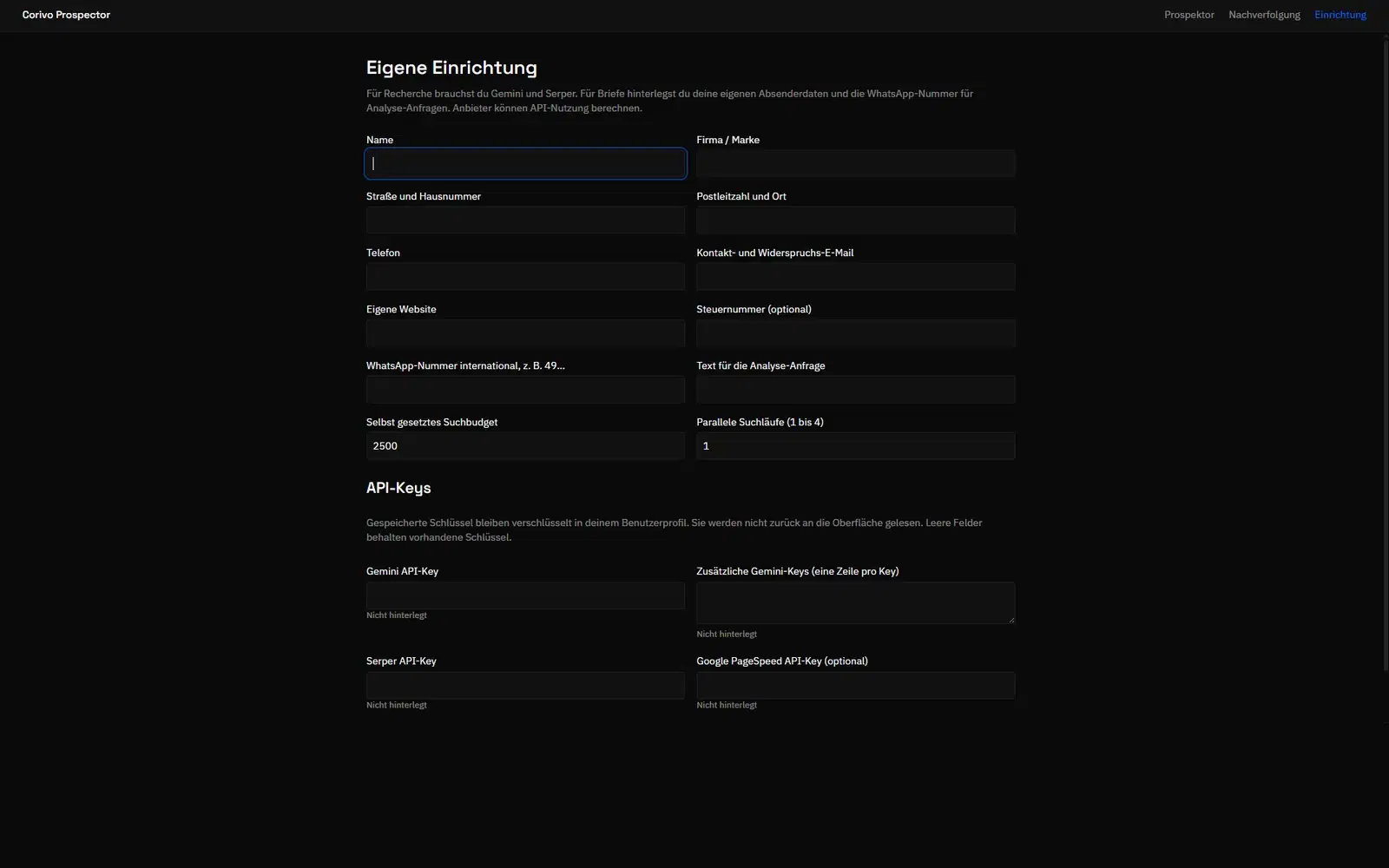The image size is (1389, 868).
Task: Focus the Telefon input box
Action: point(525,277)
